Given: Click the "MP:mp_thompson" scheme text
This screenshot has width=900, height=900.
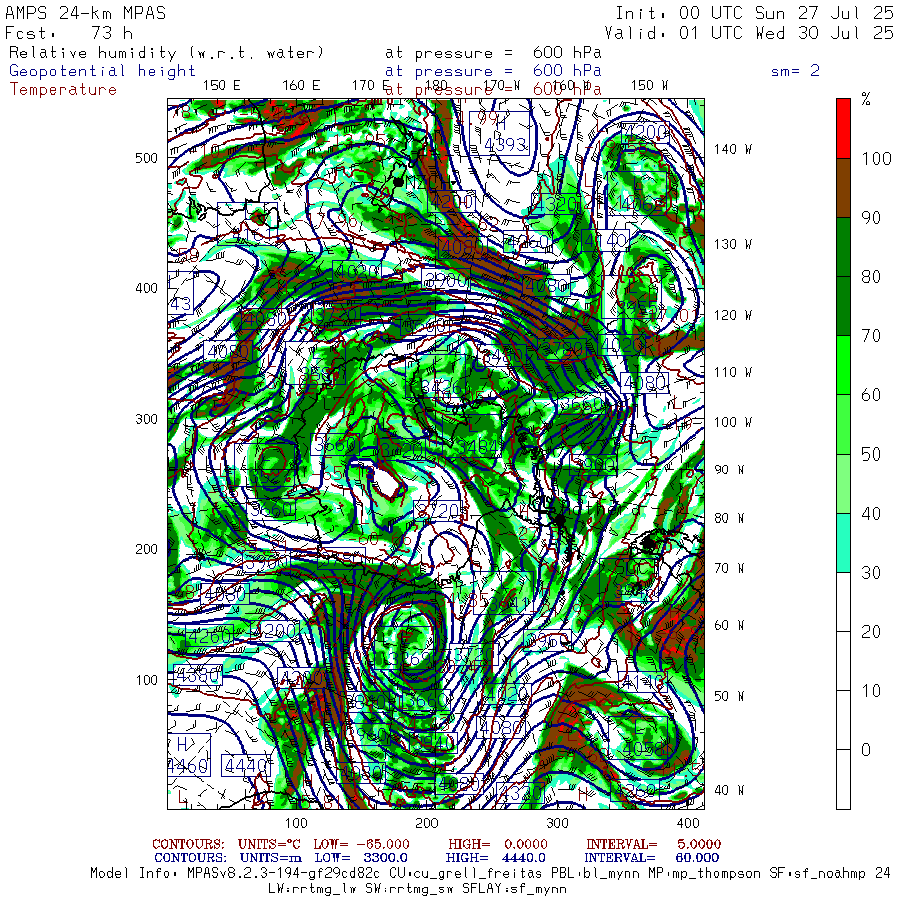Looking at the screenshot, I should pos(704,874).
